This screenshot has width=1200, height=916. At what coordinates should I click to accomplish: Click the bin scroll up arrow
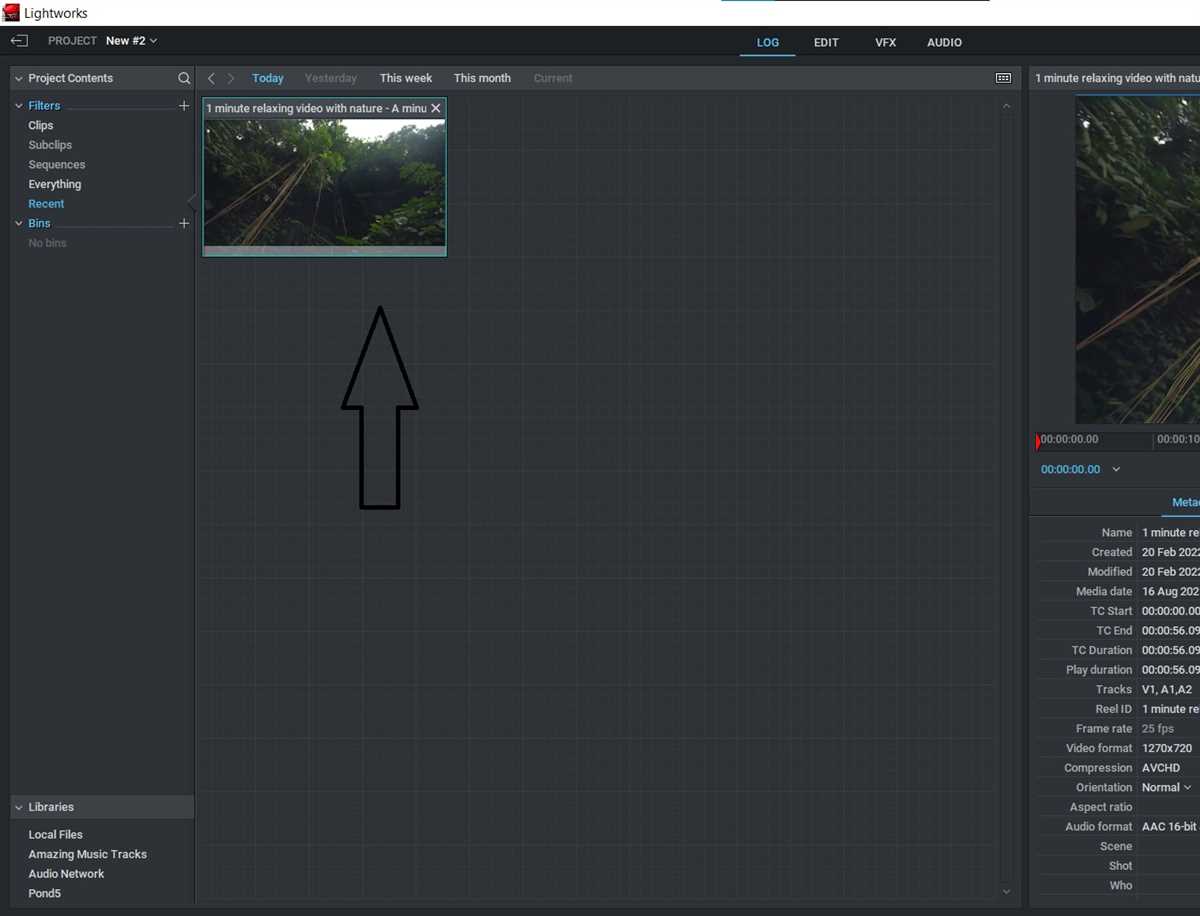(x=1006, y=106)
